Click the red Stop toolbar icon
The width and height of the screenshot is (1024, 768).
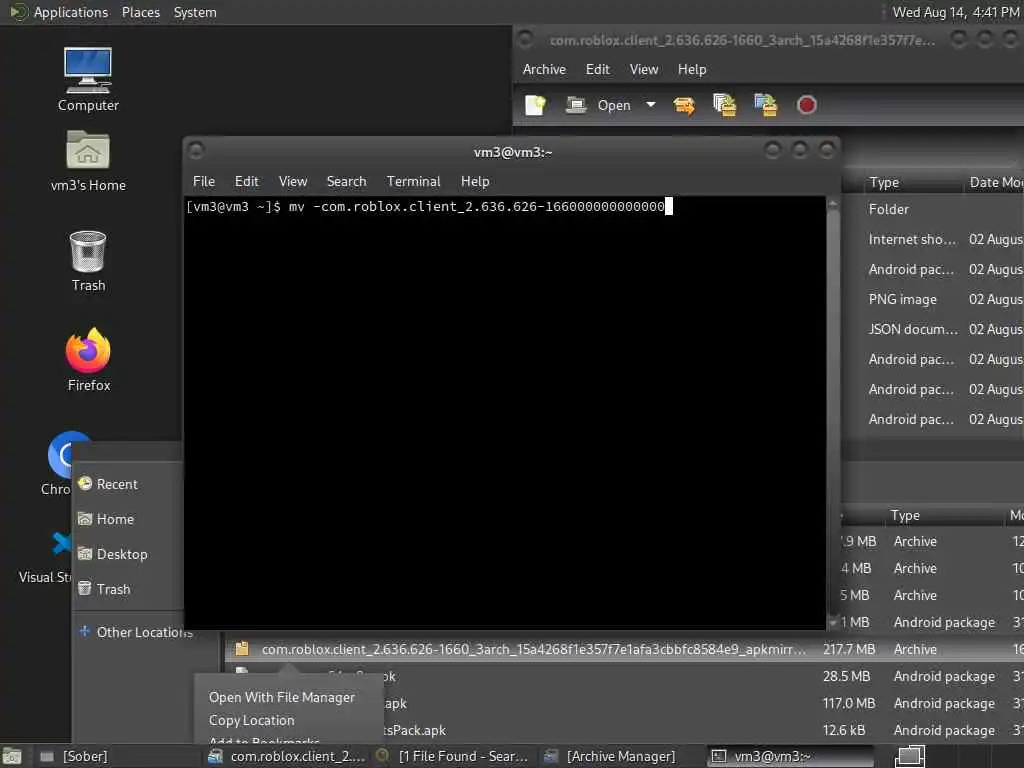[807, 105]
